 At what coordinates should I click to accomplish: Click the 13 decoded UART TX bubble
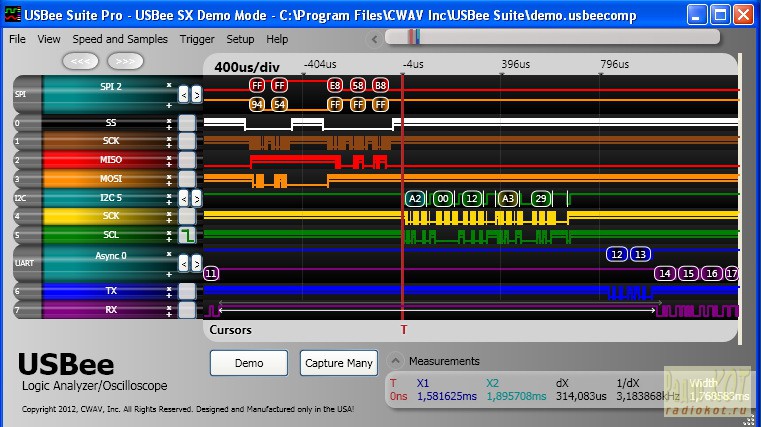tap(640, 254)
